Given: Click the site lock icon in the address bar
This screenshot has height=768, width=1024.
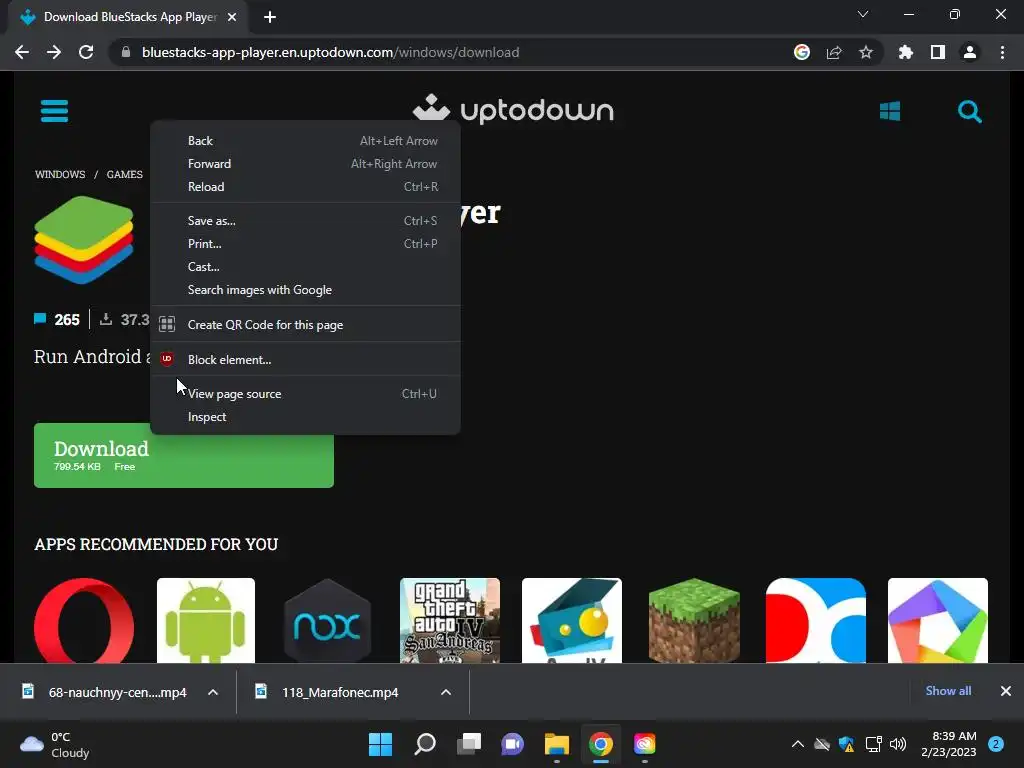Looking at the screenshot, I should 126,52.
